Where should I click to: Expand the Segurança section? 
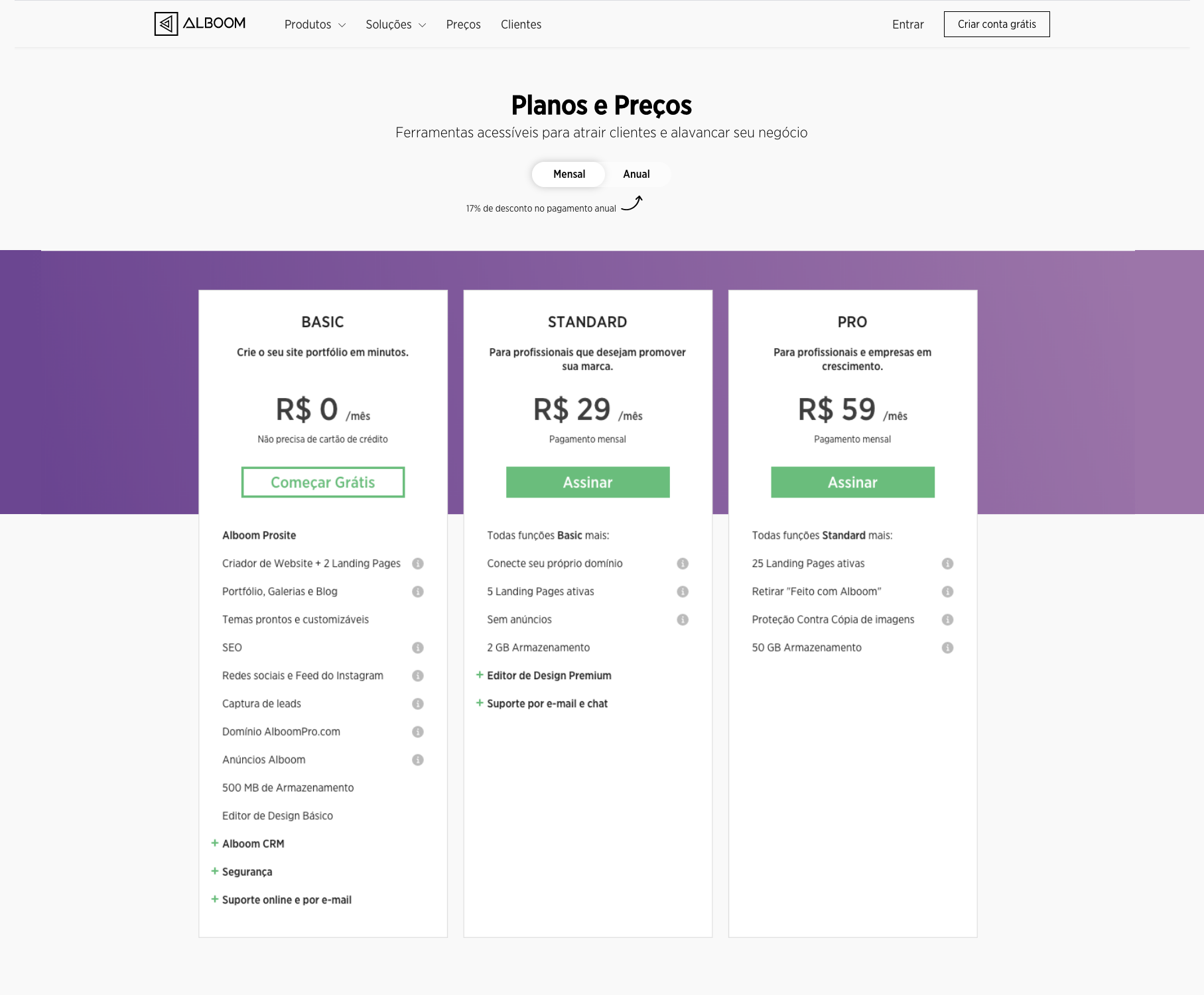(x=247, y=872)
